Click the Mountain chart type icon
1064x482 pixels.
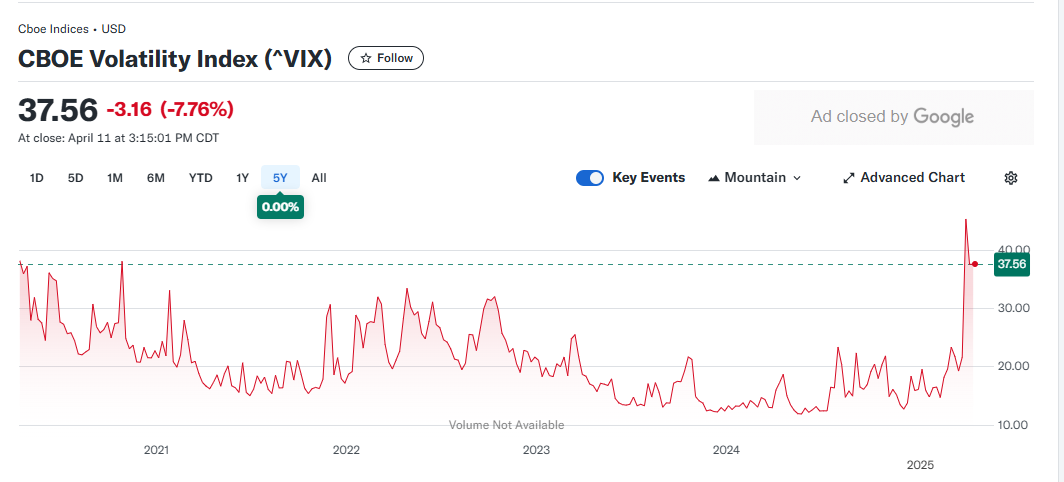713,178
